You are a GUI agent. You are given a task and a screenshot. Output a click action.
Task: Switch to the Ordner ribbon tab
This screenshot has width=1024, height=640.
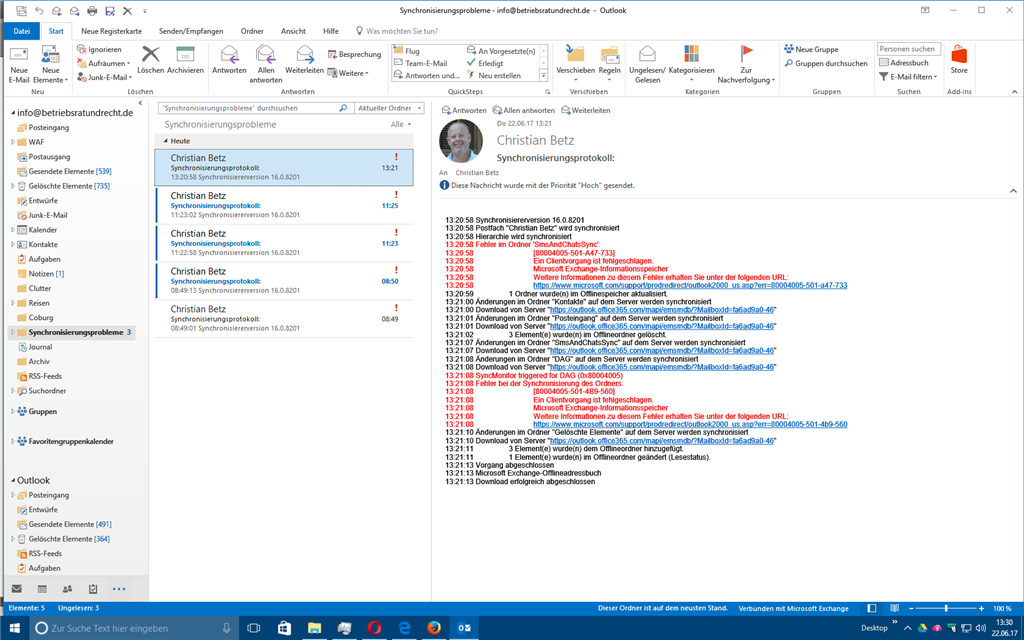[x=252, y=31]
